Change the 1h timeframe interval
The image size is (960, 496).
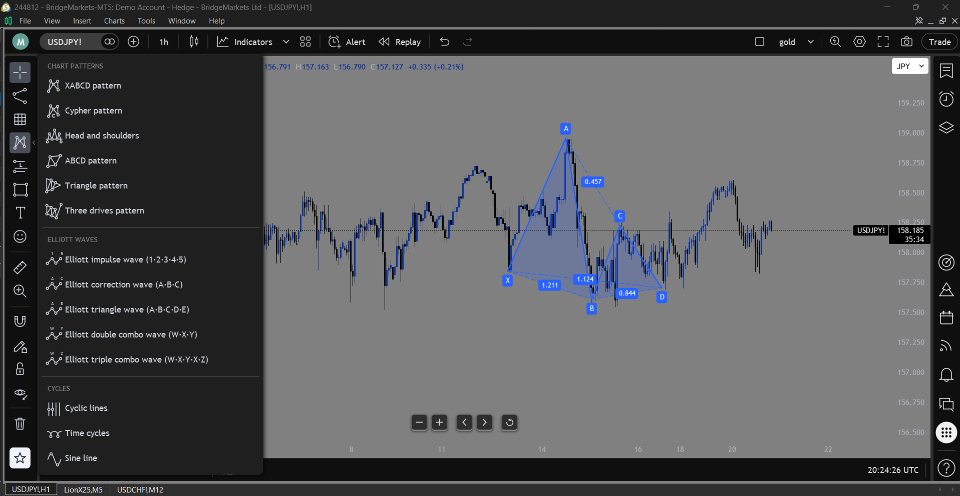click(x=163, y=42)
